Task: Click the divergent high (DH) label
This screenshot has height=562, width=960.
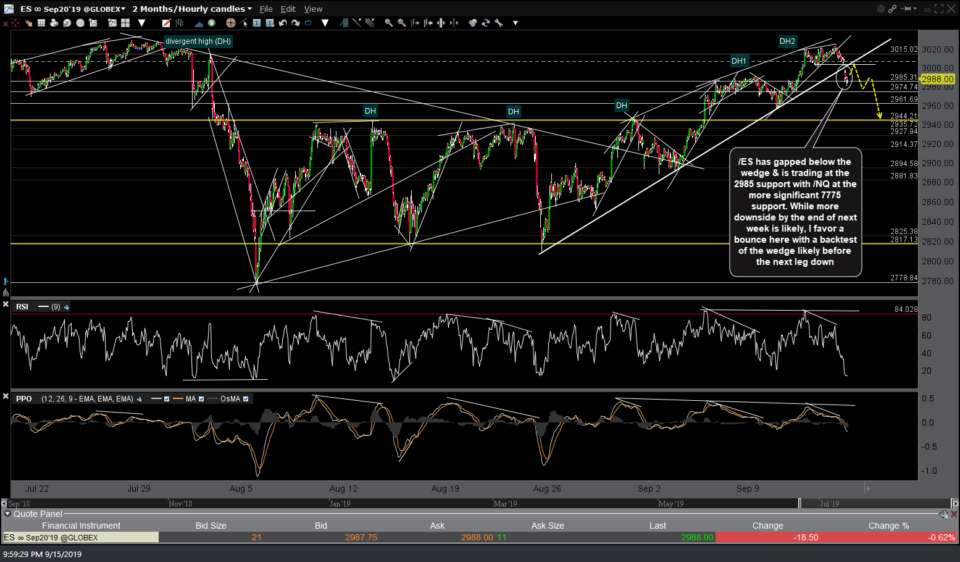Action: click(198, 41)
